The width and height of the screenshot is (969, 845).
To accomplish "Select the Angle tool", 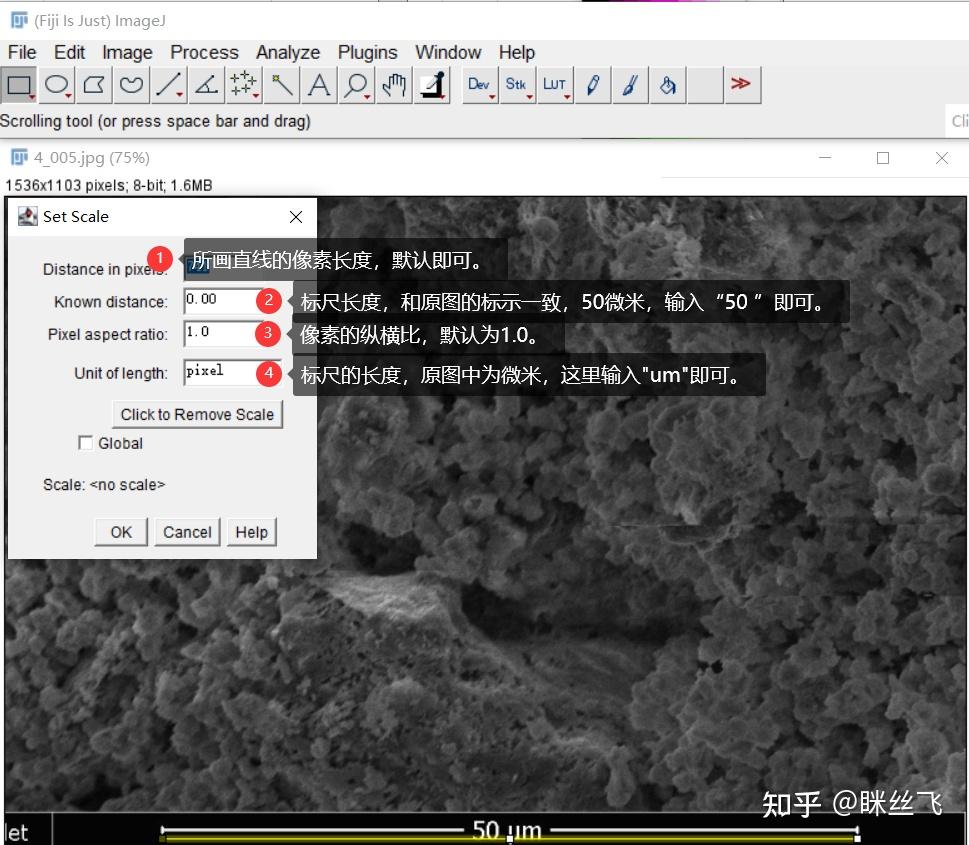I will coord(206,85).
